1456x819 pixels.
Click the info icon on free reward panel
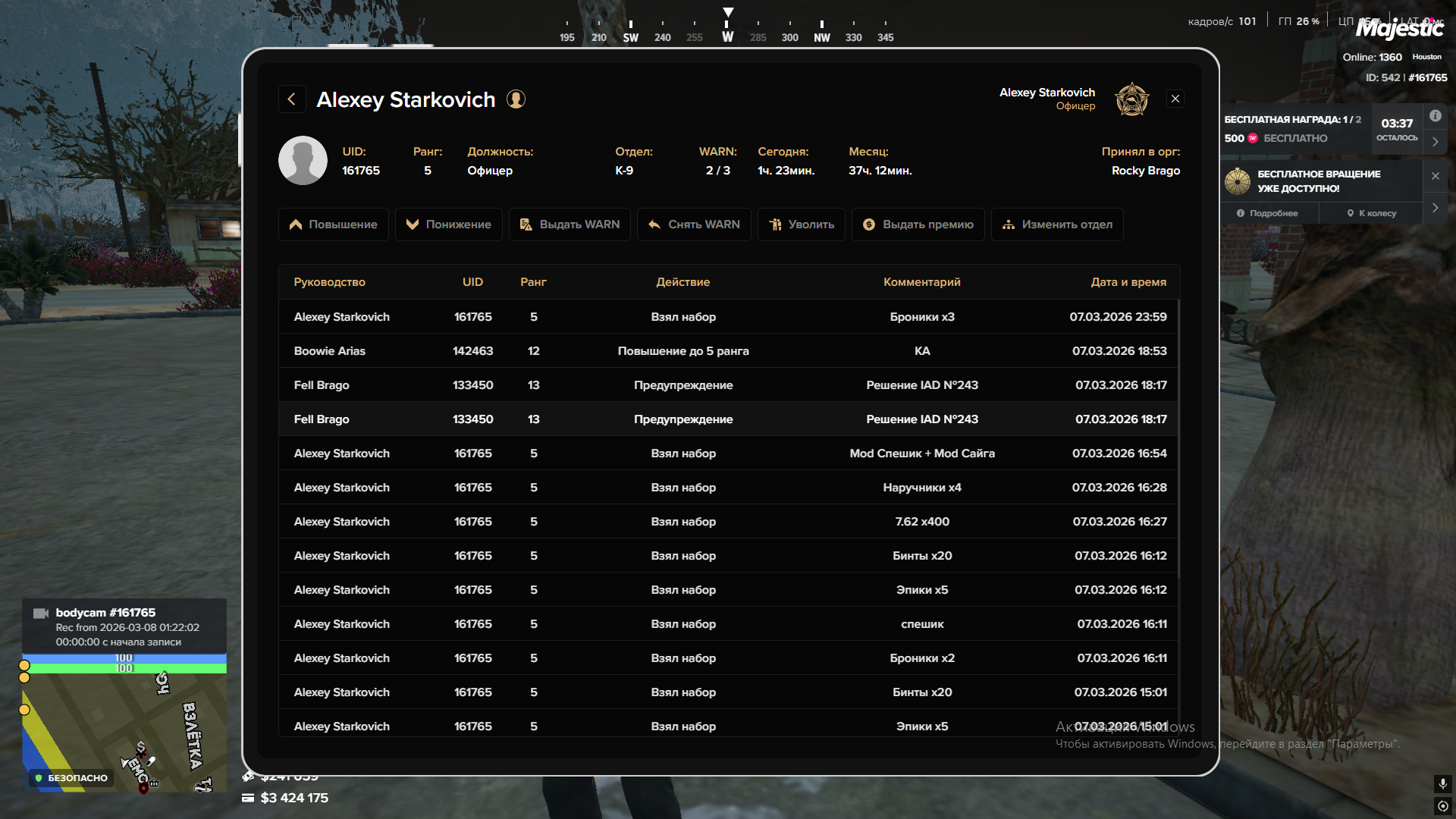(x=1435, y=116)
